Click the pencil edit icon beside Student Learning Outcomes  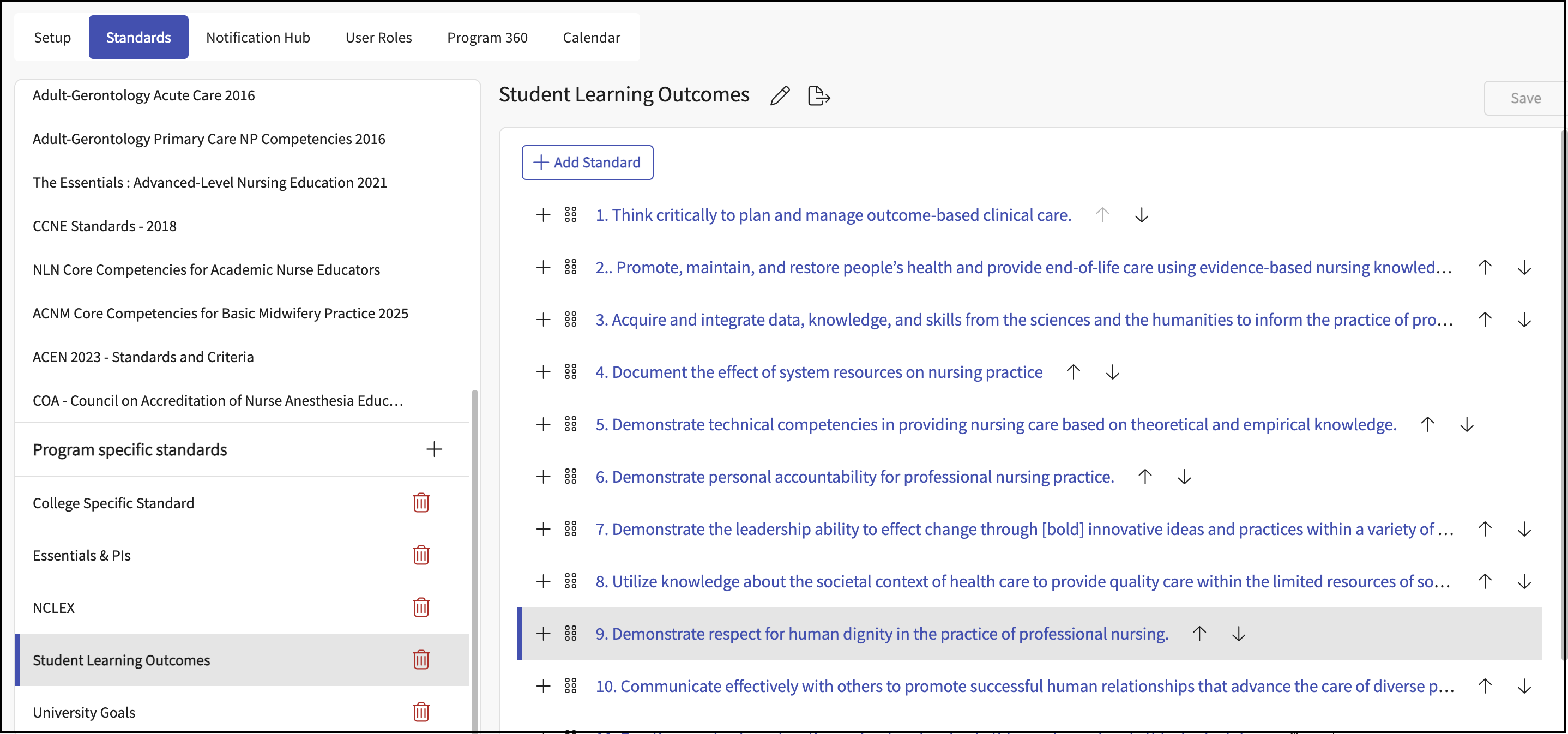pyautogui.click(x=779, y=95)
